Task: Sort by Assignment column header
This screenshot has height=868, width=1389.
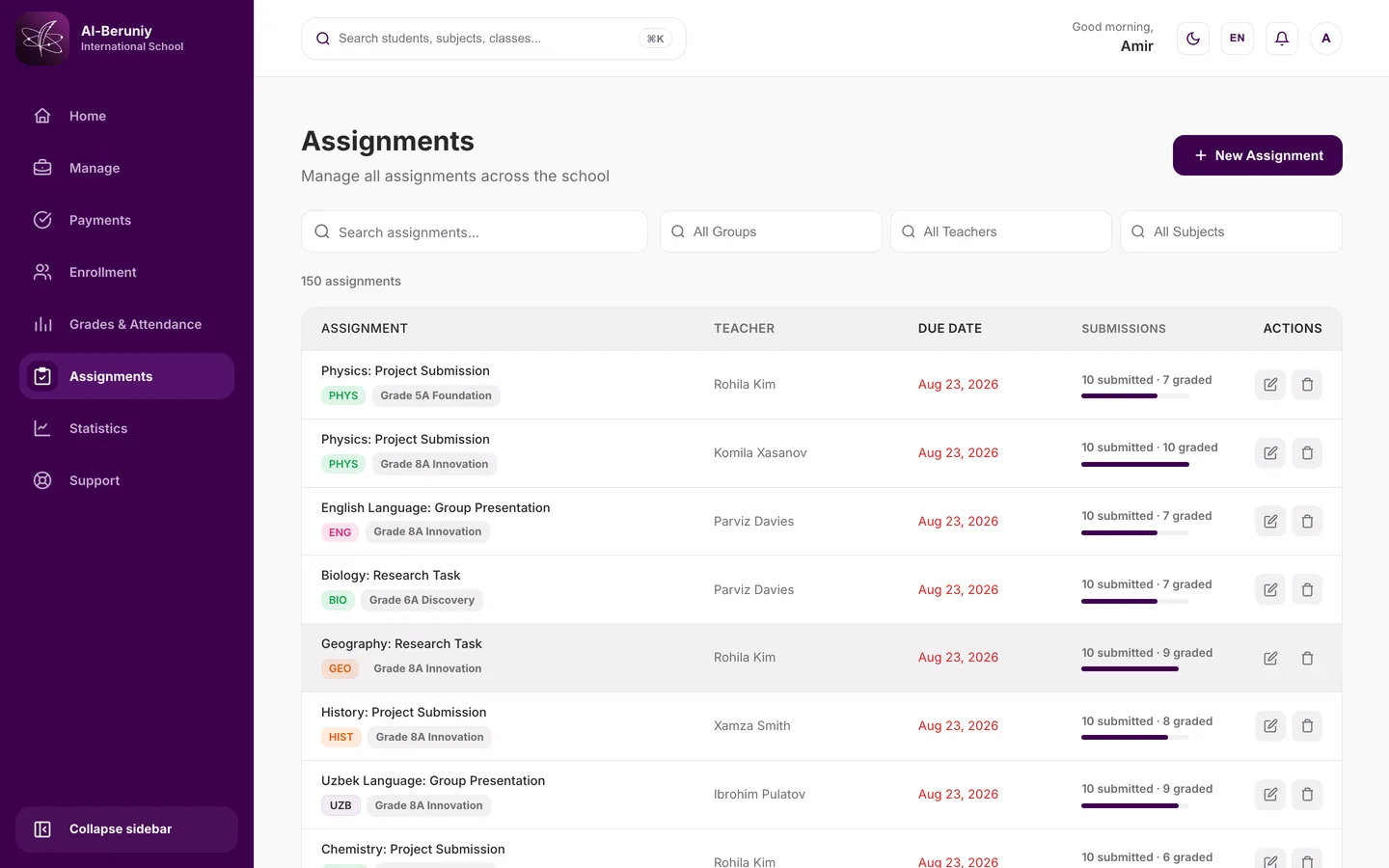Action: click(x=365, y=329)
